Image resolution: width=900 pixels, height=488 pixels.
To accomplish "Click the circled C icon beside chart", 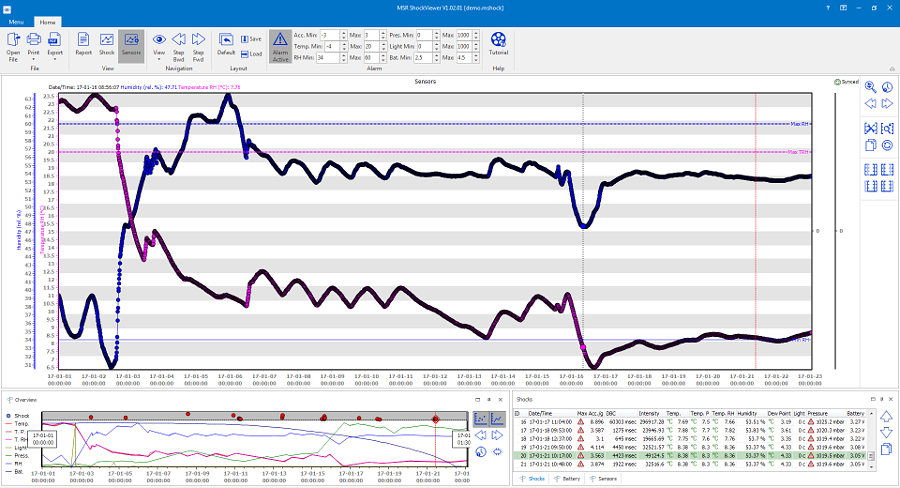I will [x=887, y=145].
